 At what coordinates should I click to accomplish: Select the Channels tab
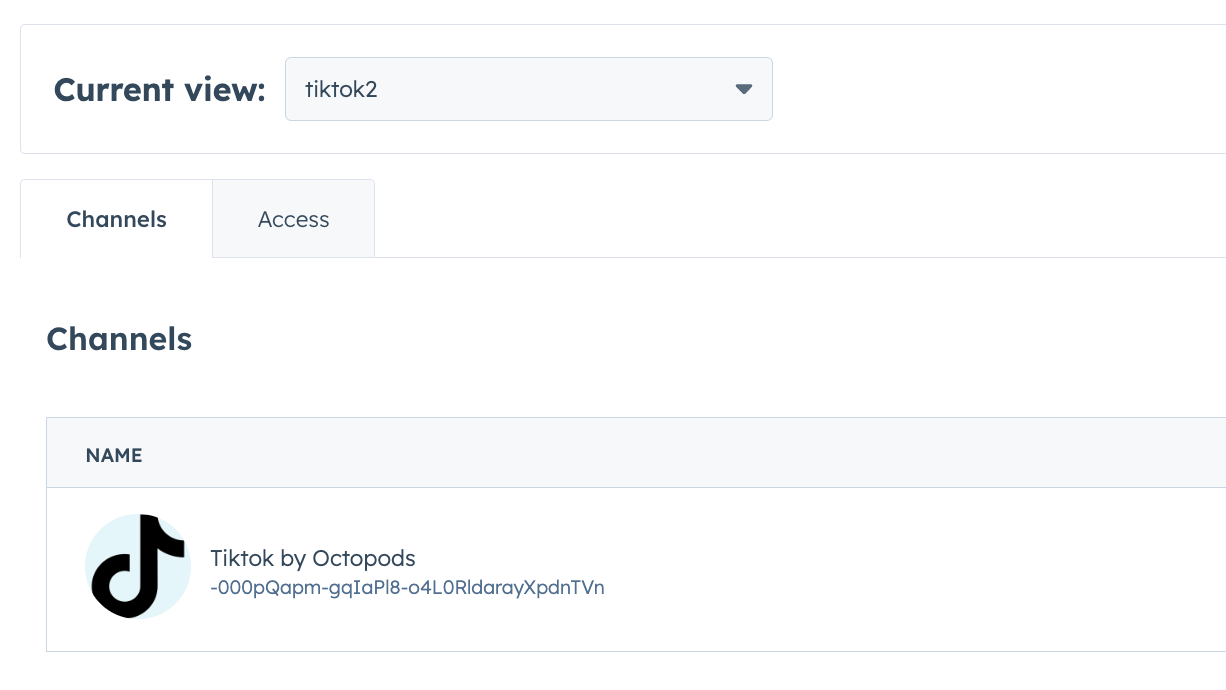(x=116, y=218)
